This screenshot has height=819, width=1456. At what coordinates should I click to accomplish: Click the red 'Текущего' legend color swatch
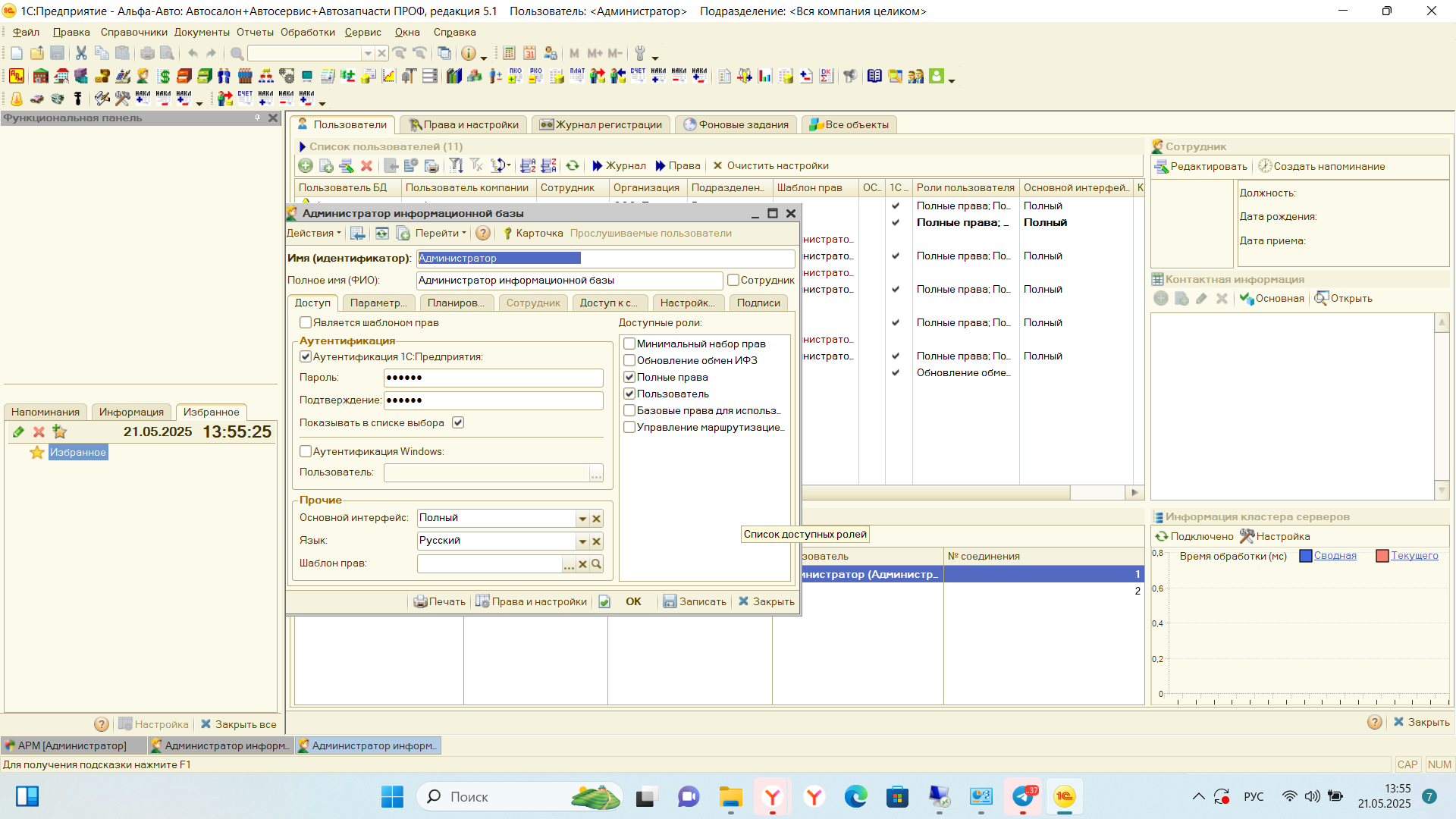(x=1382, y=556)
